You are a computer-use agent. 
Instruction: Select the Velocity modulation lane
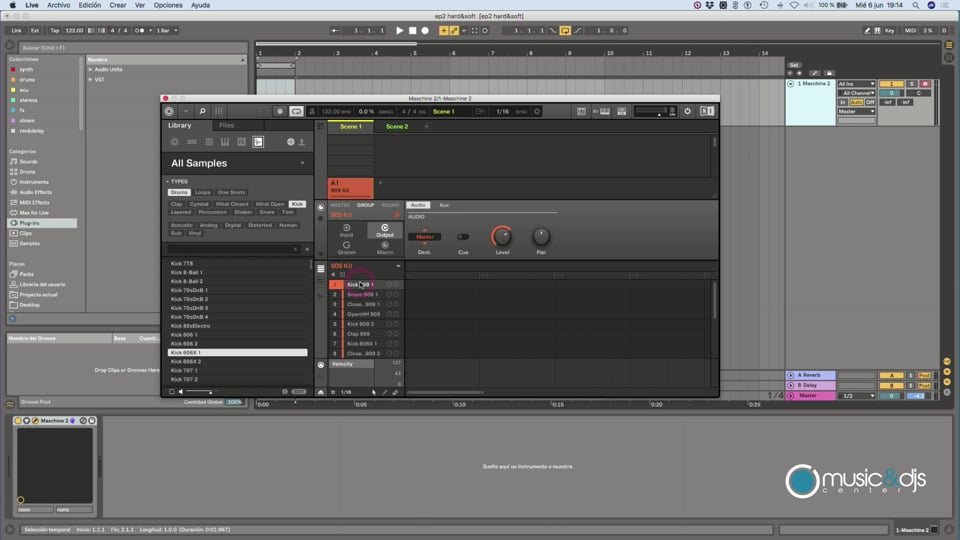point(351,364)
